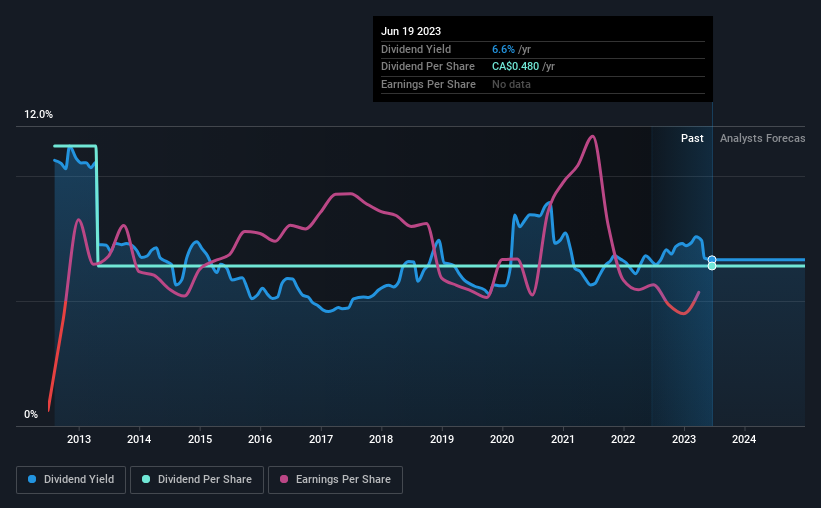Click the No data earnings value
The height and width of the screenshot is (508, 821).
pyautogui.click(x=511, y=84)
